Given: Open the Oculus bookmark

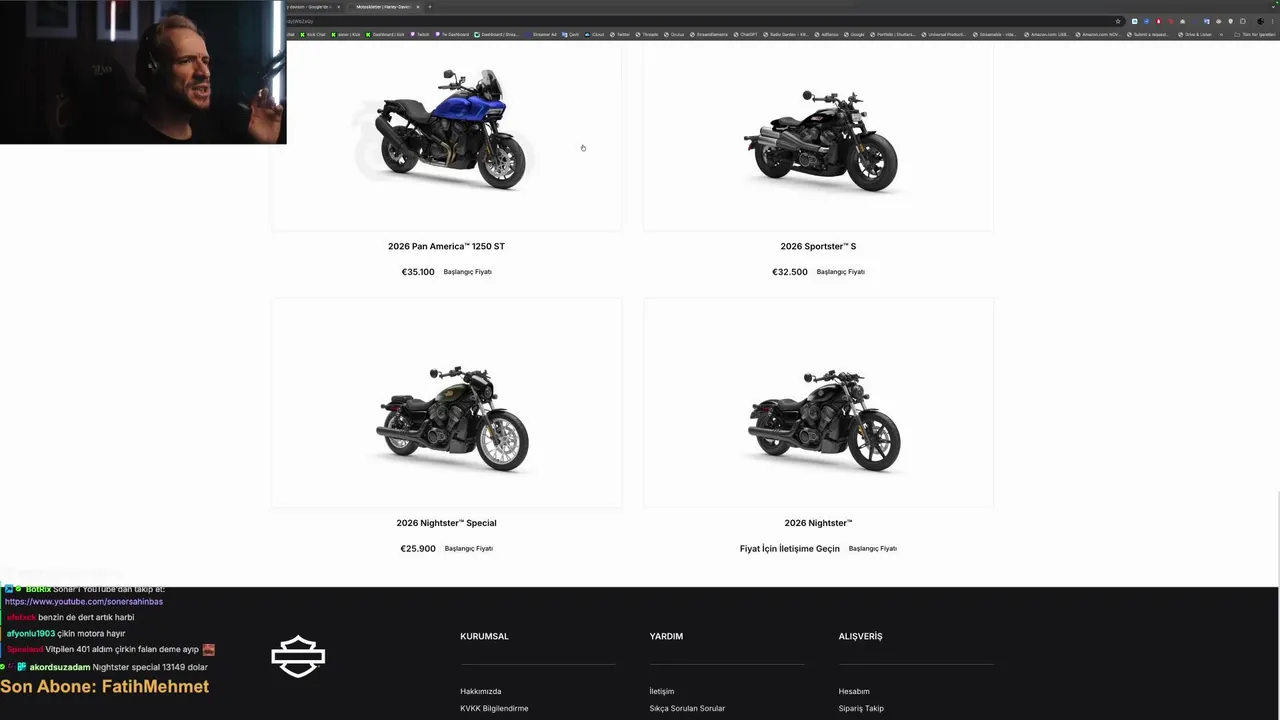Looking at the screenshot, I should 675,34.
